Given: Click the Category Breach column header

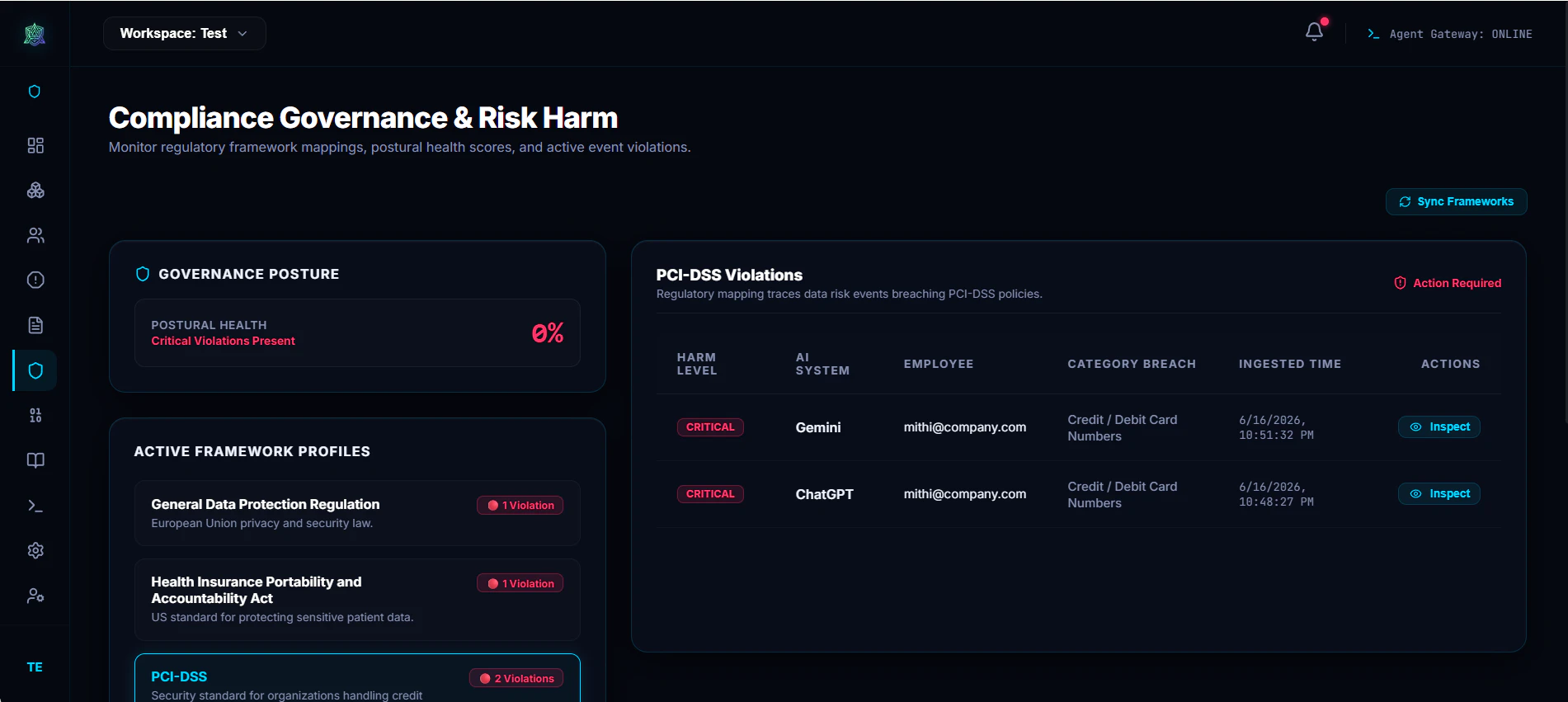Looking at the screenshot, I should [1131, 364].
